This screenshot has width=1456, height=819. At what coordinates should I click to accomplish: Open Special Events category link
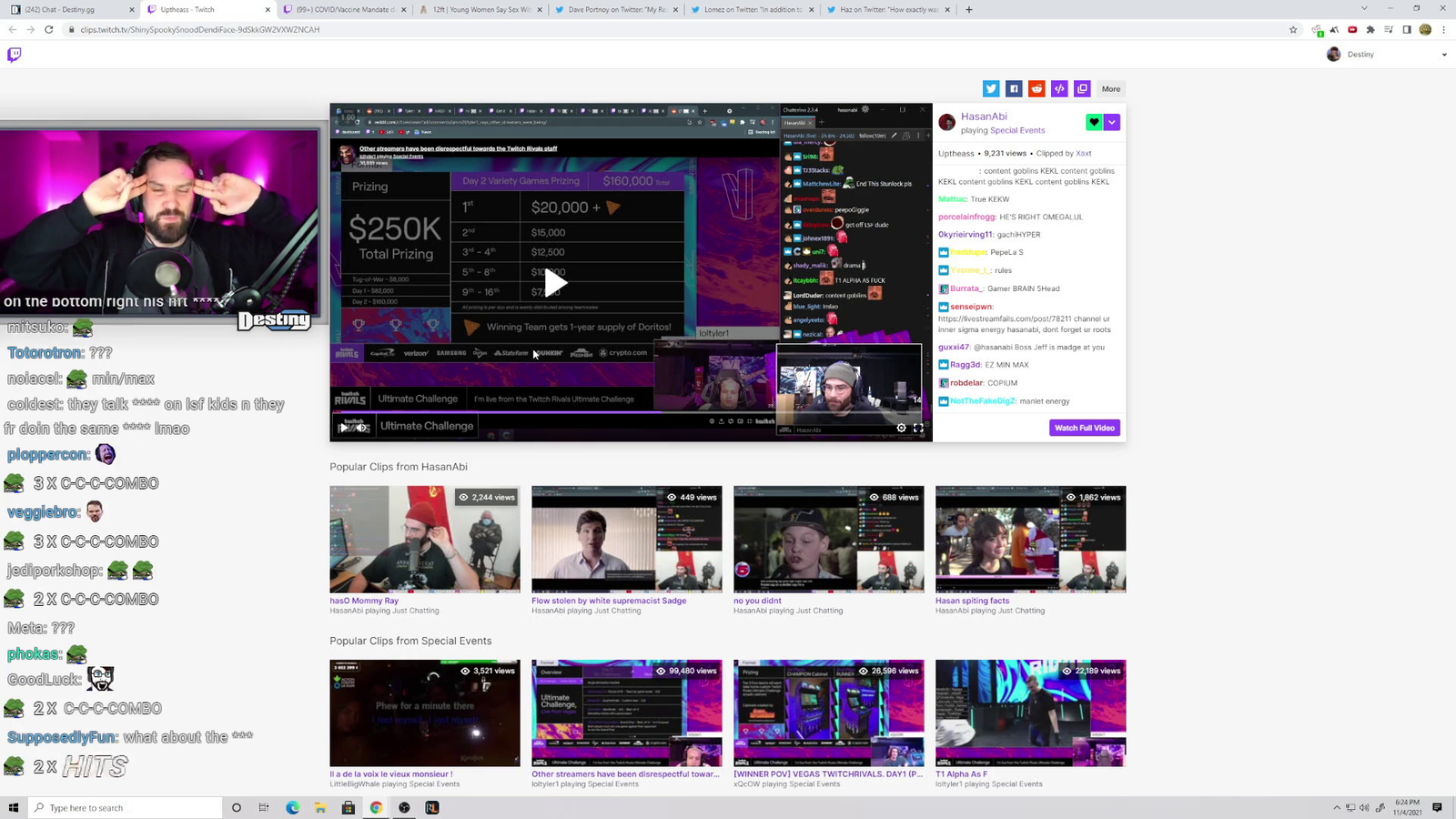click(x=1017, y=130)
